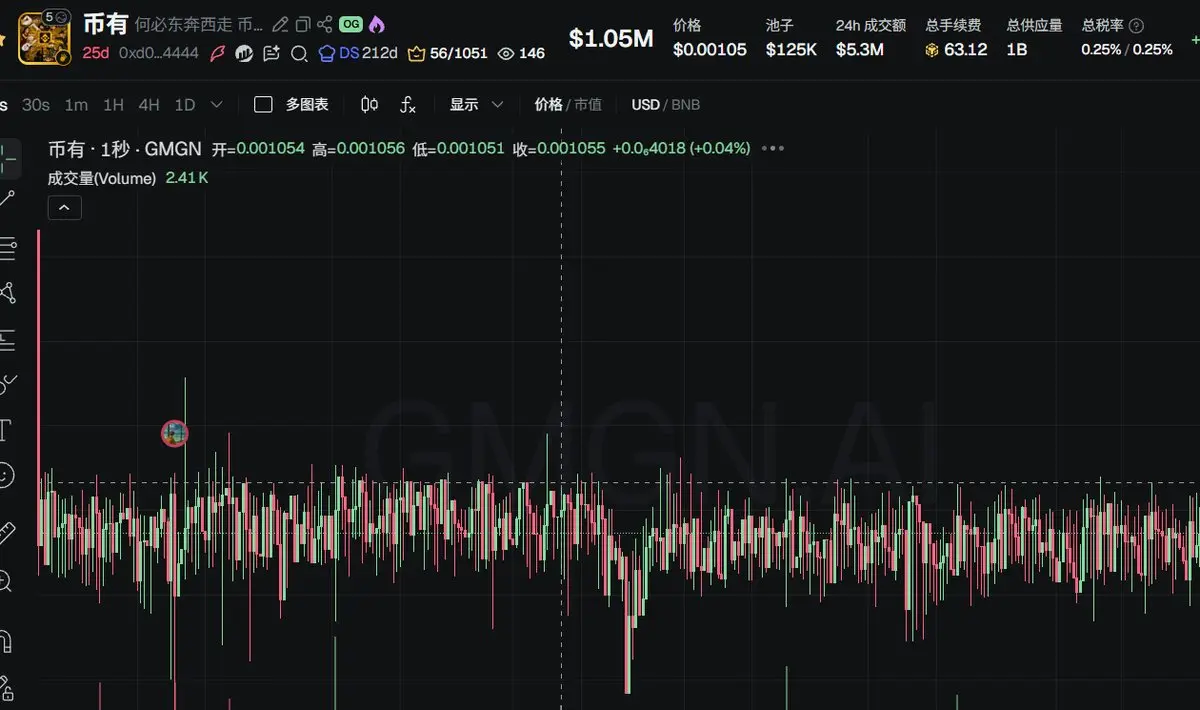The height and width of the screenshot is (710, 1200).
Task: Click the pink feather icon
Action: click(217, 53)
